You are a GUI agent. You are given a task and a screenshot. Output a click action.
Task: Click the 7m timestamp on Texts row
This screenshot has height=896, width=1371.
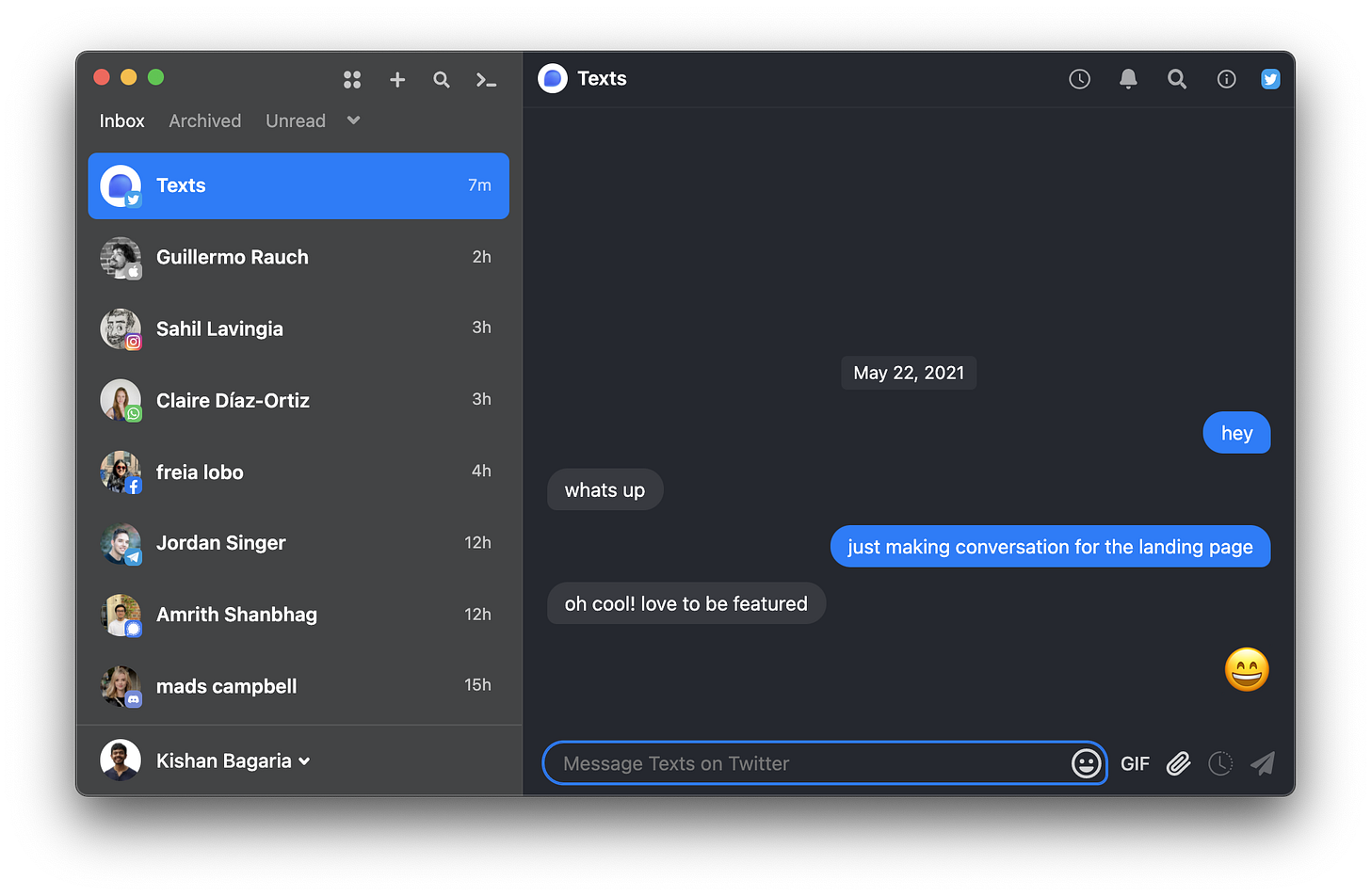point(479,185)
